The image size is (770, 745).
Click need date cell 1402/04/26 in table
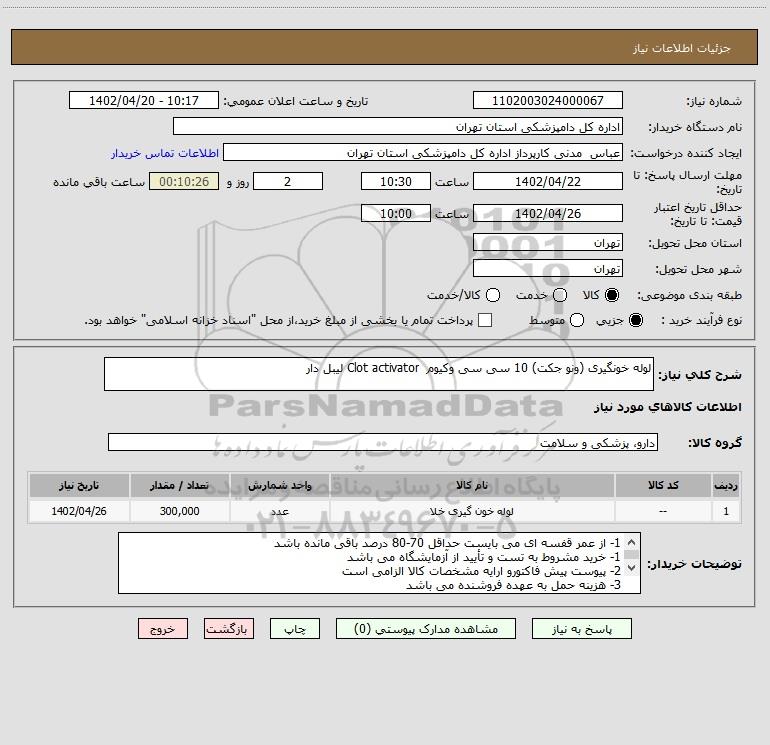pyautogui.click(x=79, y=511)
